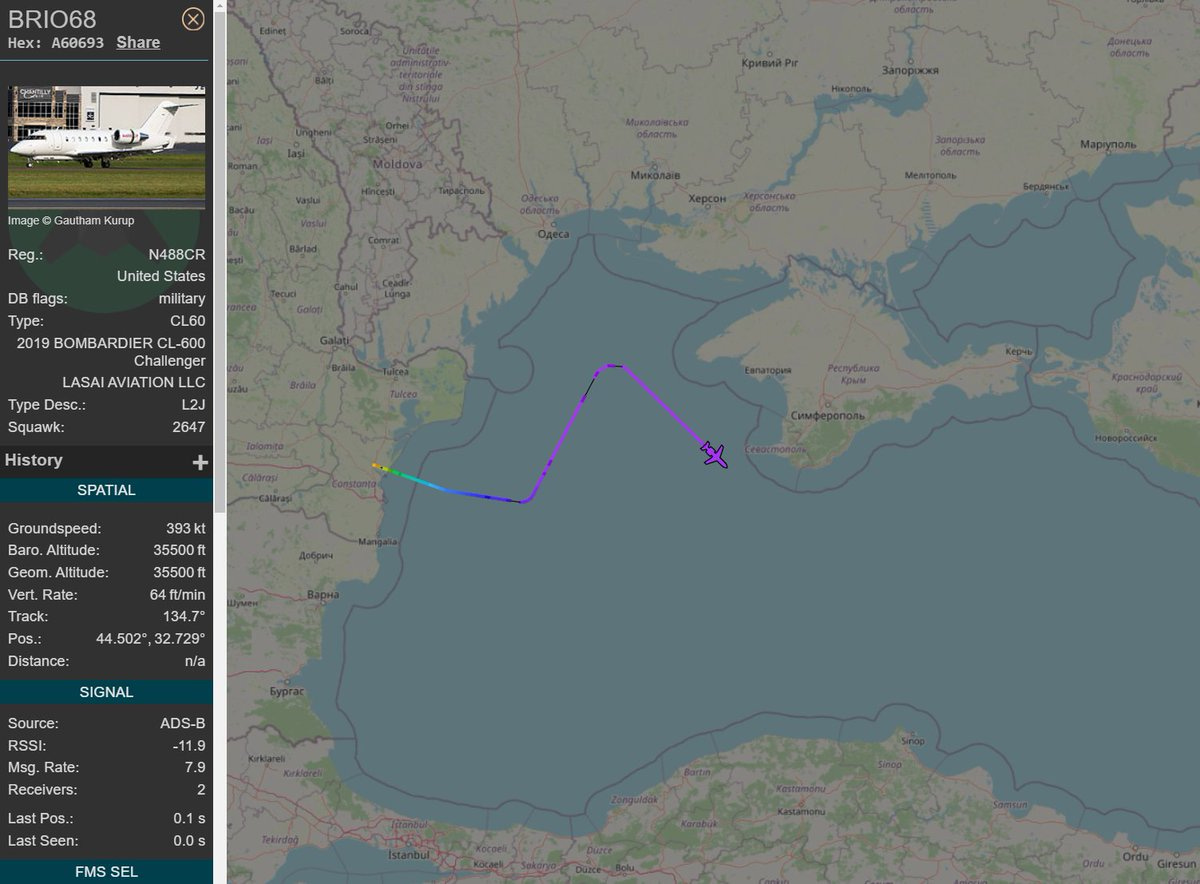
Task: Expand History with the plus icon
Action: 200,462
